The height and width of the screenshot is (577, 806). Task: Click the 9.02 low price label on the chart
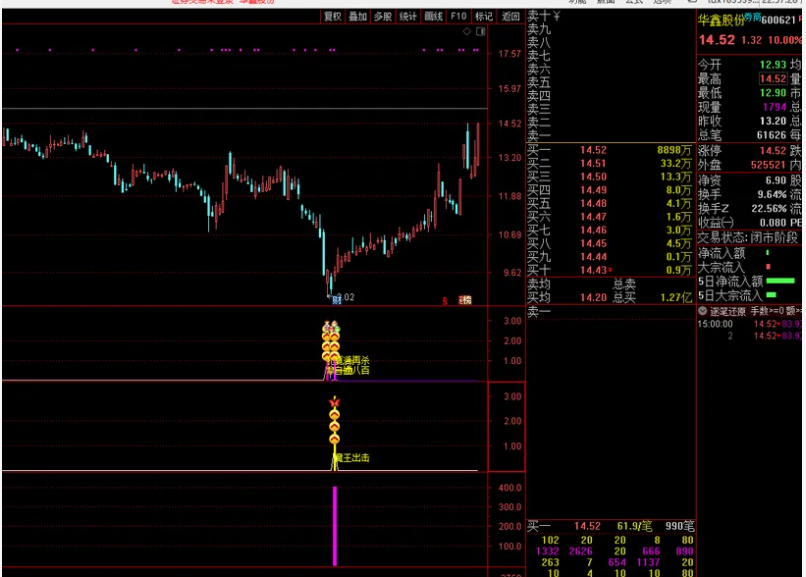[x=345, y=297]
